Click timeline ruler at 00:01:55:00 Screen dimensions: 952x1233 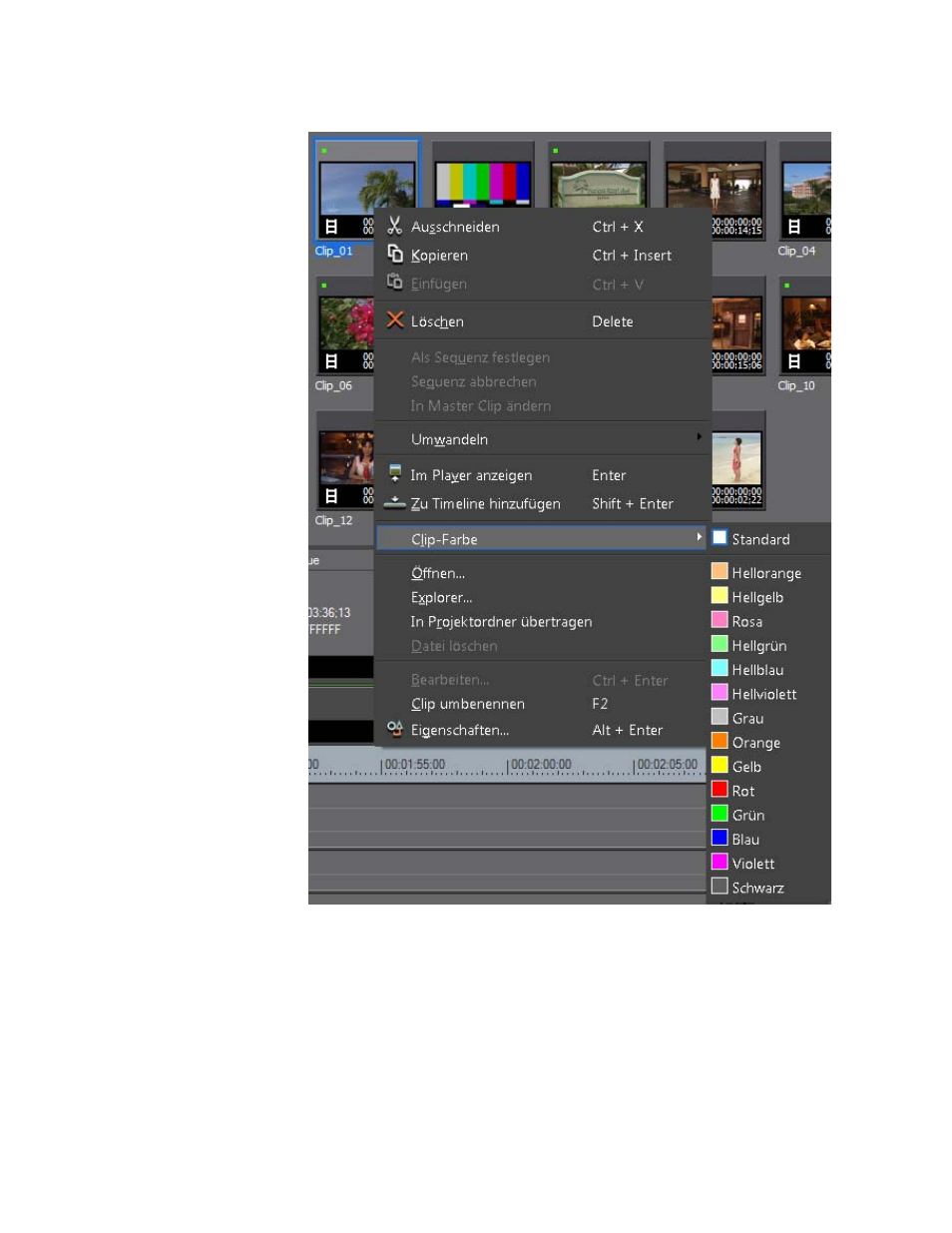414,765
